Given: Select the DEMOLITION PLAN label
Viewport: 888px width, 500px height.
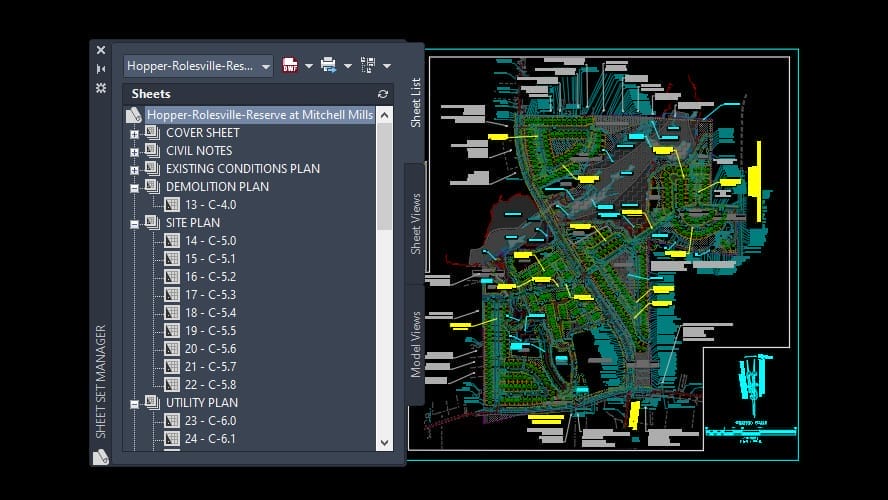Looking at the screenshot, I should [217, 187].
